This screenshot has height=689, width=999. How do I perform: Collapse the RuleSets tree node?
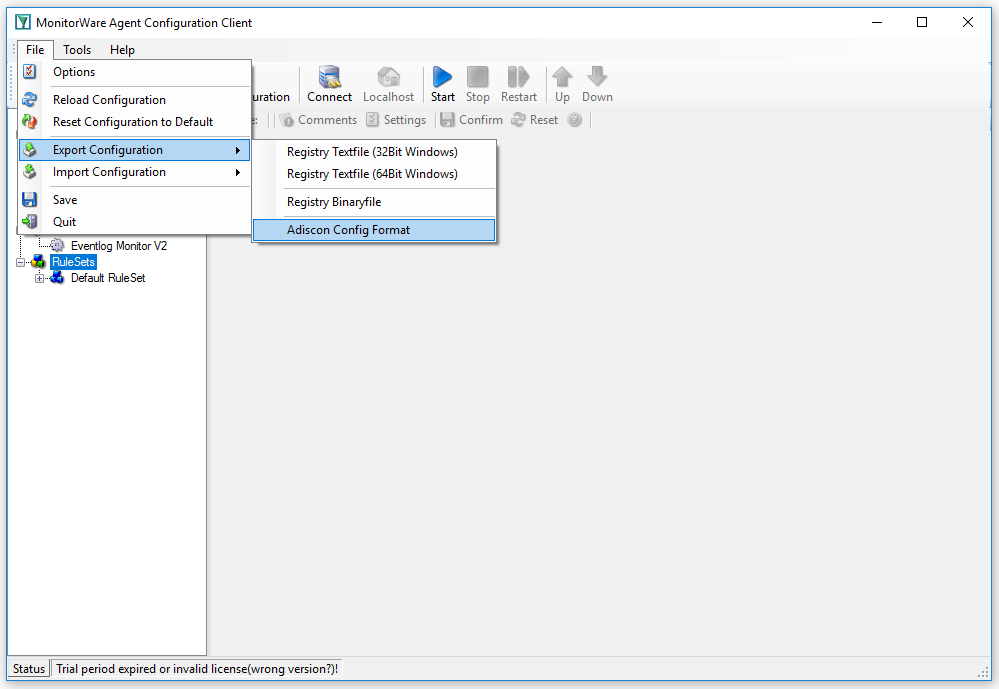pyautogui.click(x=20, y=262)
